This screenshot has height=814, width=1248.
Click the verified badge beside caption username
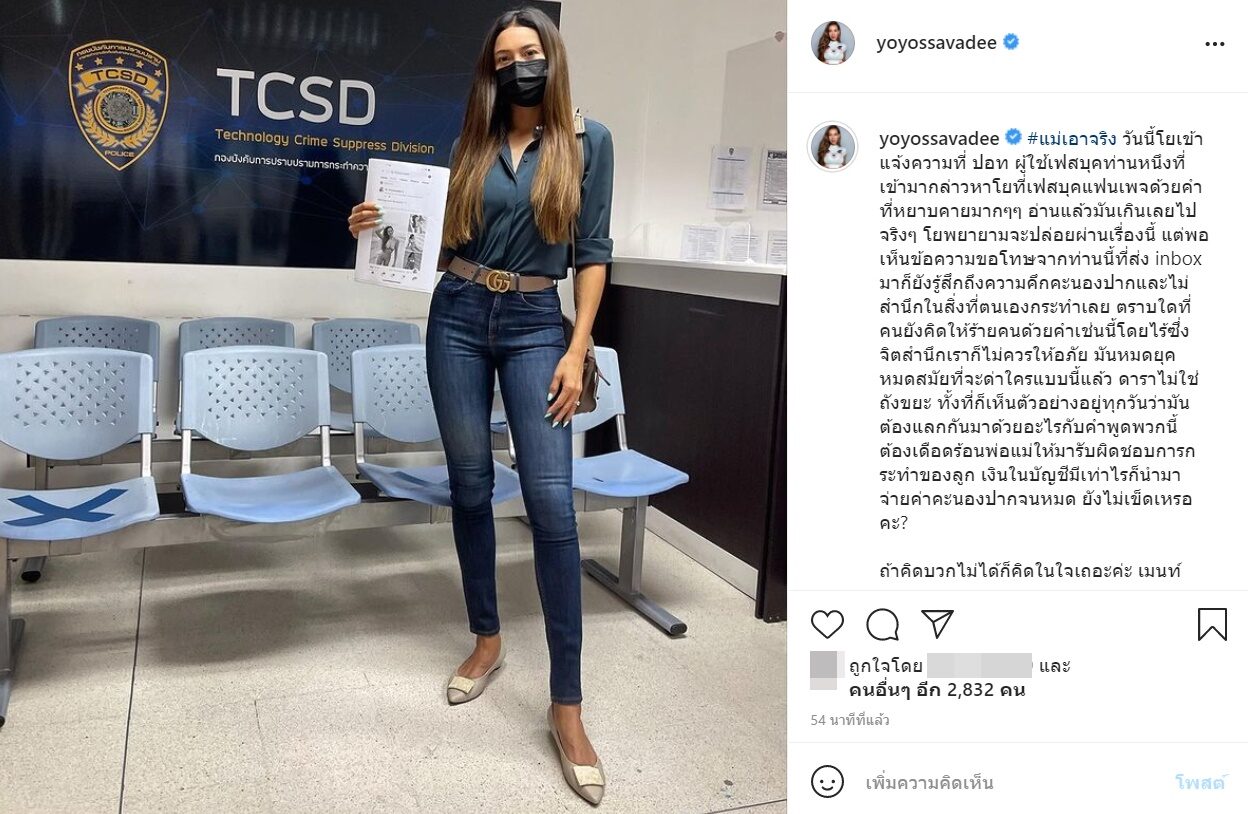tap(1012, 138)
